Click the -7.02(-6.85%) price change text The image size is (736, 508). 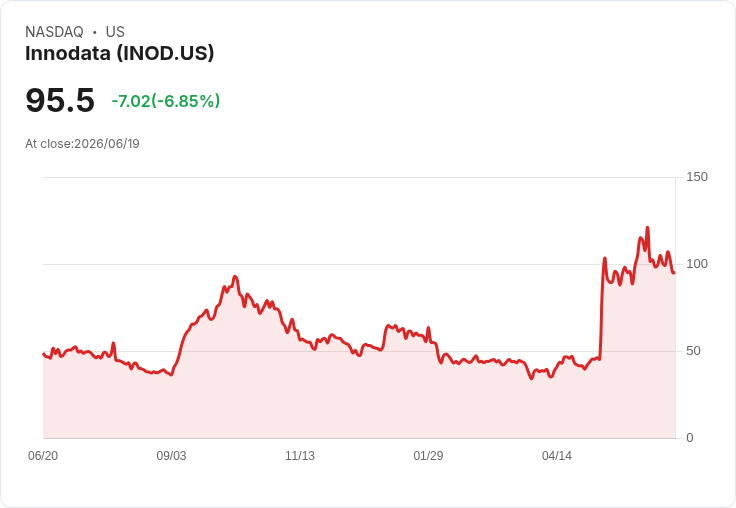tap(166, 101)
